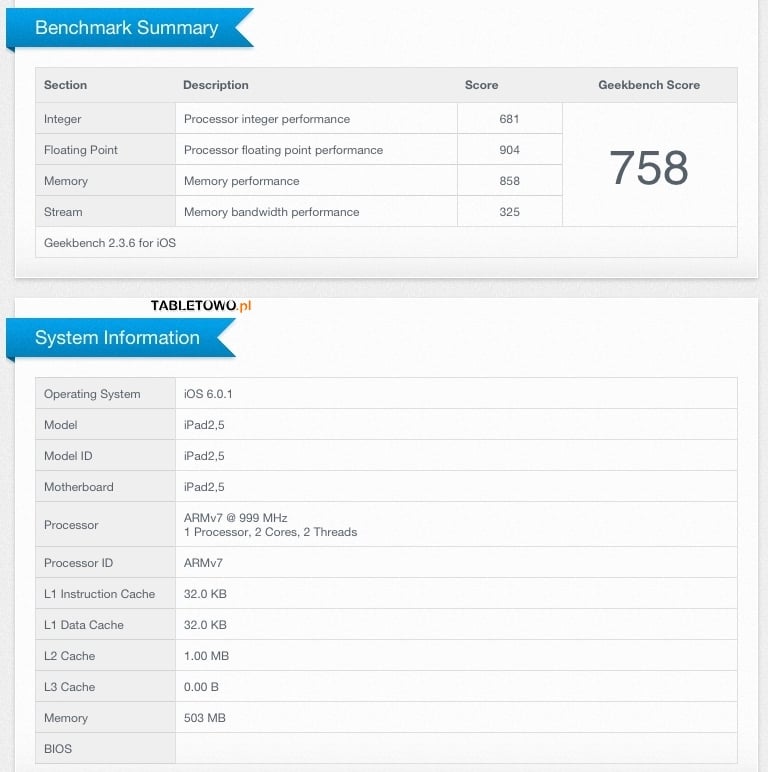Click 'Memory bandwidth performance' description
This screenshot has height=772, width=768.
271,212
